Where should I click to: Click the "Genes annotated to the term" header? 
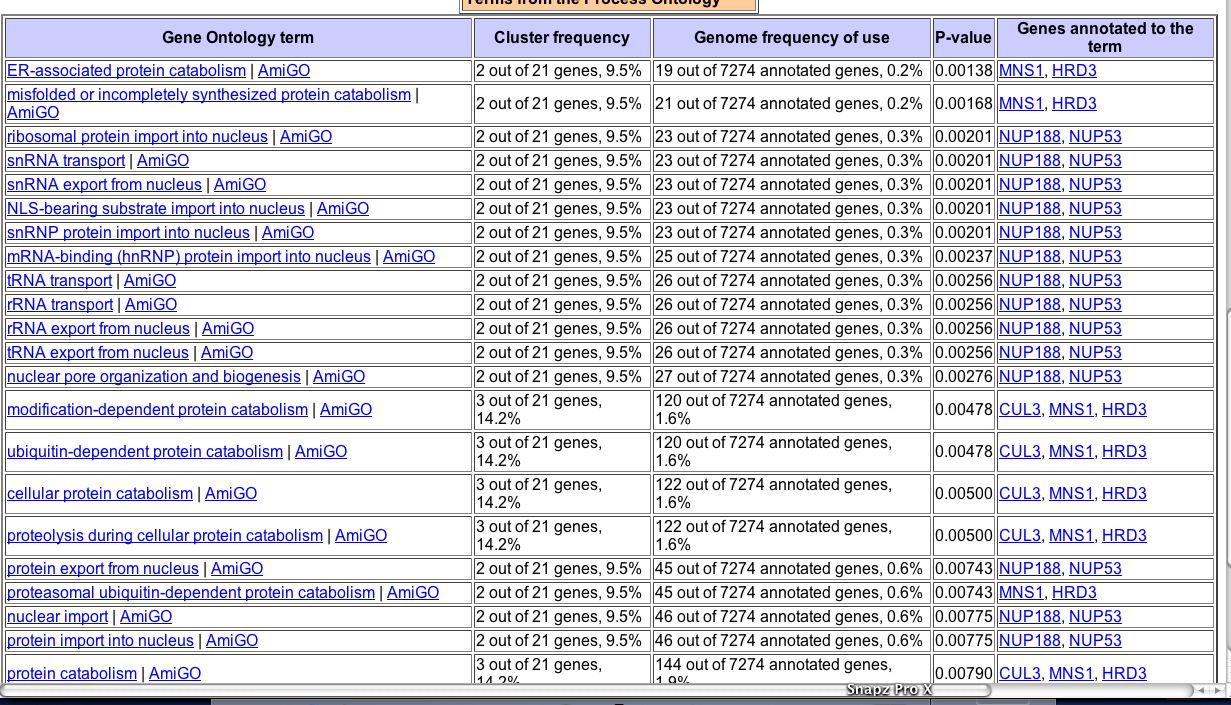tap(1105, 38)
